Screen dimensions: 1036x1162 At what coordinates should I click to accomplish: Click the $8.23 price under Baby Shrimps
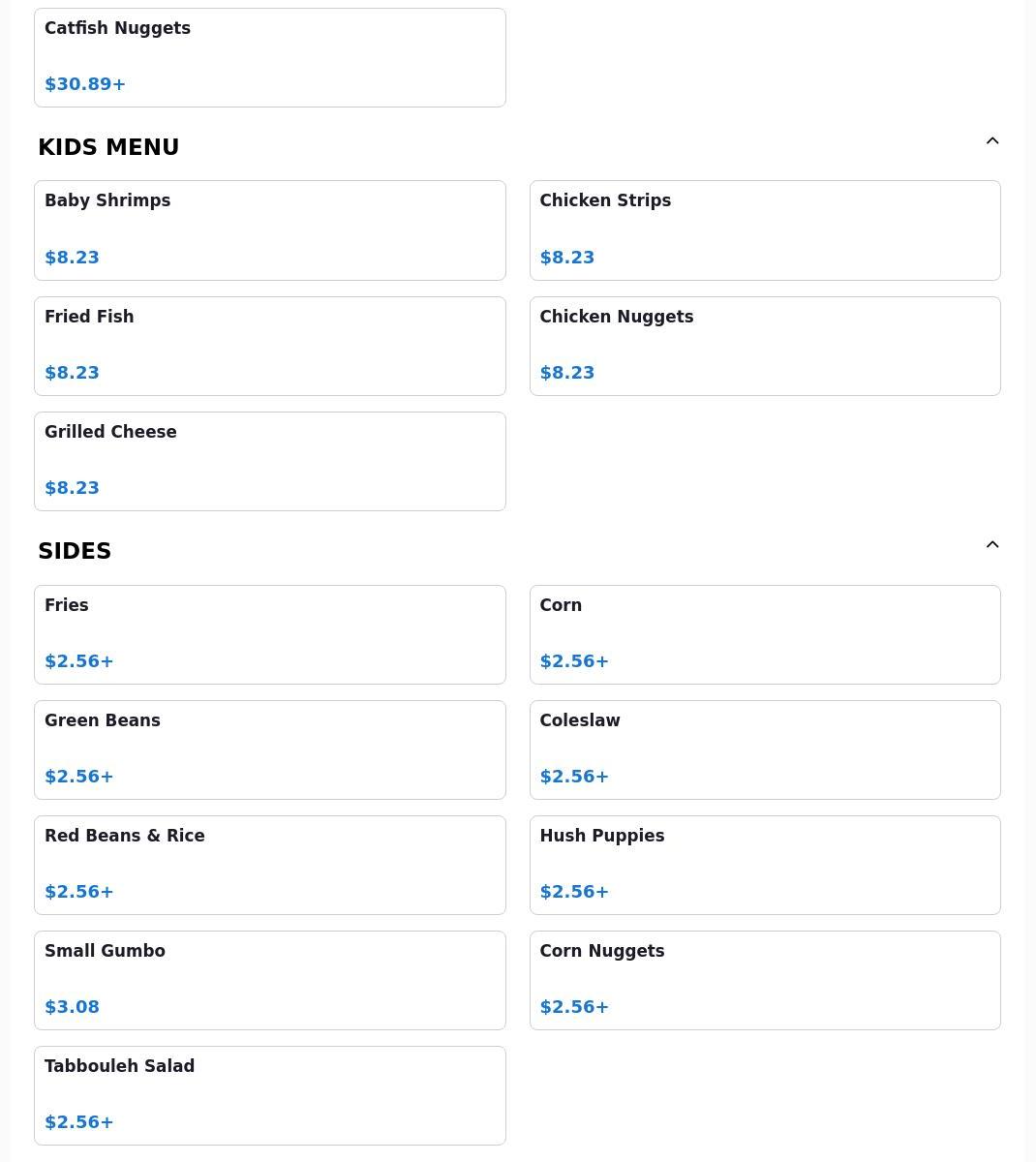73,258
